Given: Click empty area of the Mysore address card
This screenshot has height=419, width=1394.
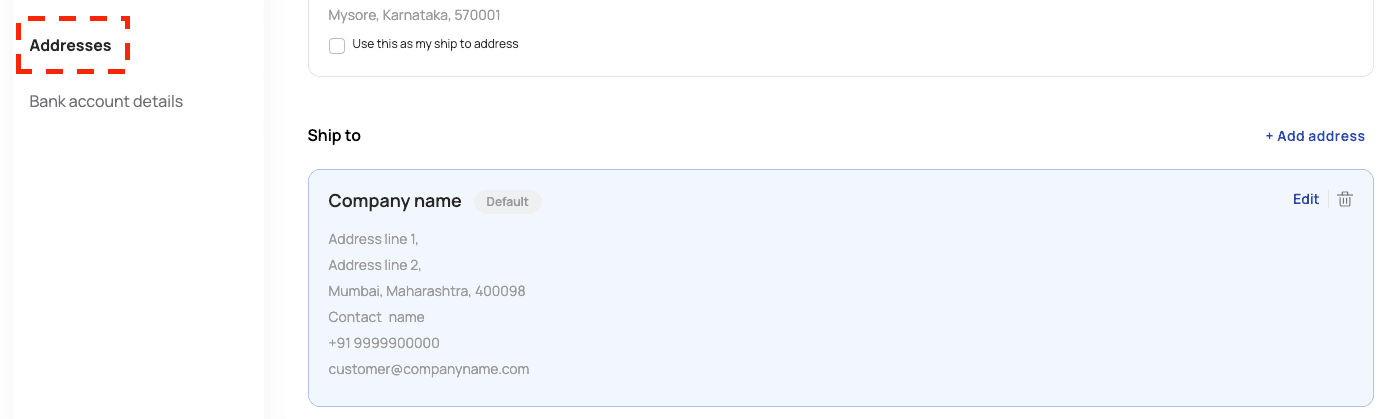Looking at the screenshot, I should tap(900, 40).
